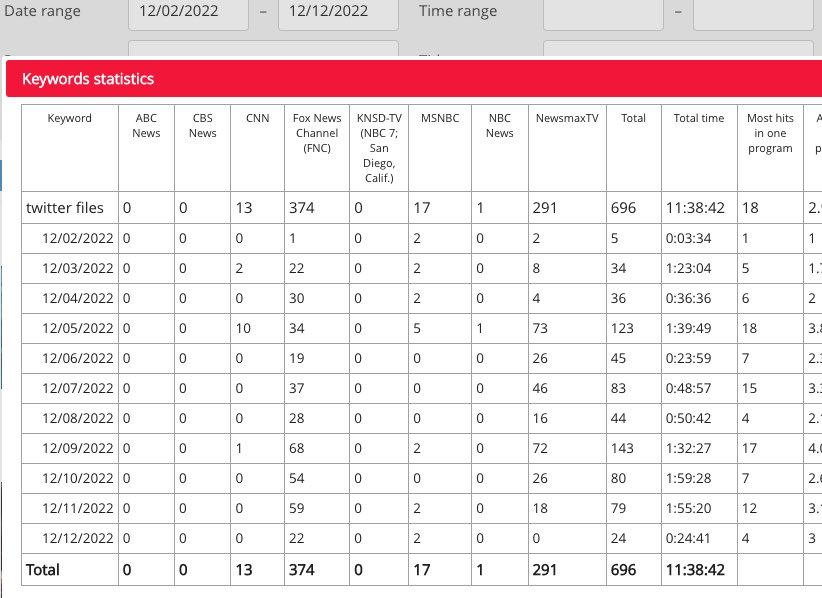Click the Keywords statistics red header bar
The height and width of the screenshot is (598, 822).
click(x=400, y=78)
